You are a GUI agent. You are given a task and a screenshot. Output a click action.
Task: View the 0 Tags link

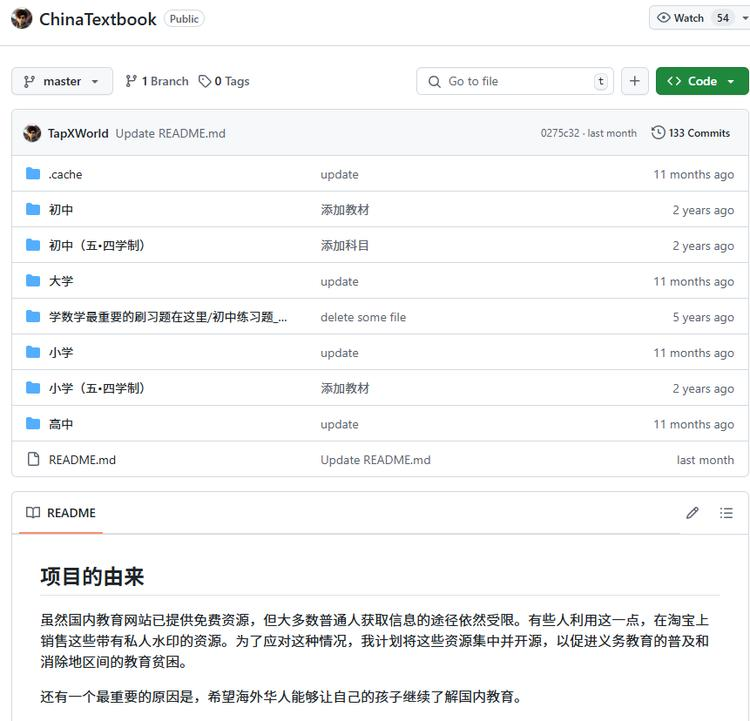coord(224,81)
